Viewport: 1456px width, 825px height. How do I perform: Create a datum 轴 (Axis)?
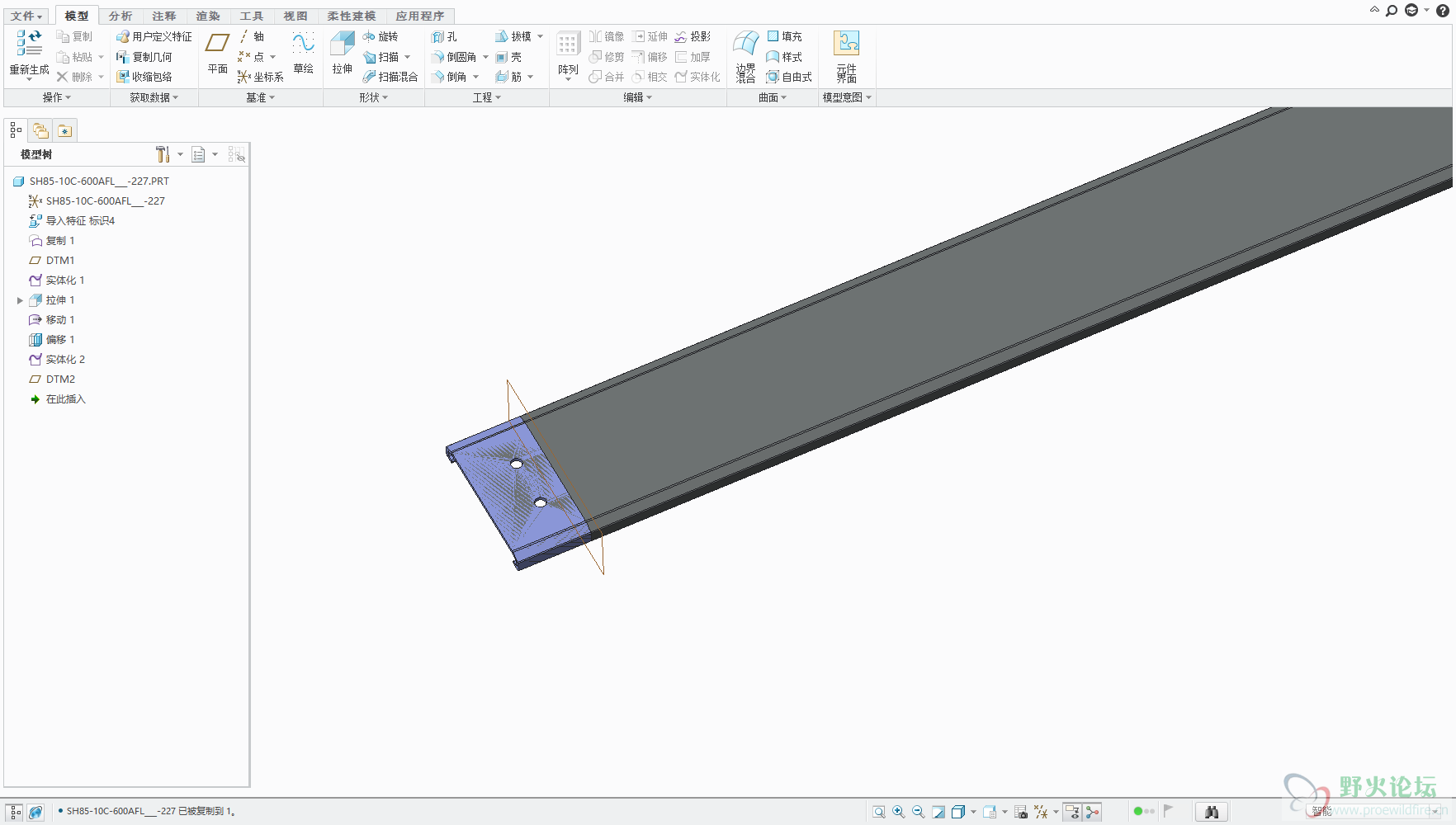tap(252, 36)
